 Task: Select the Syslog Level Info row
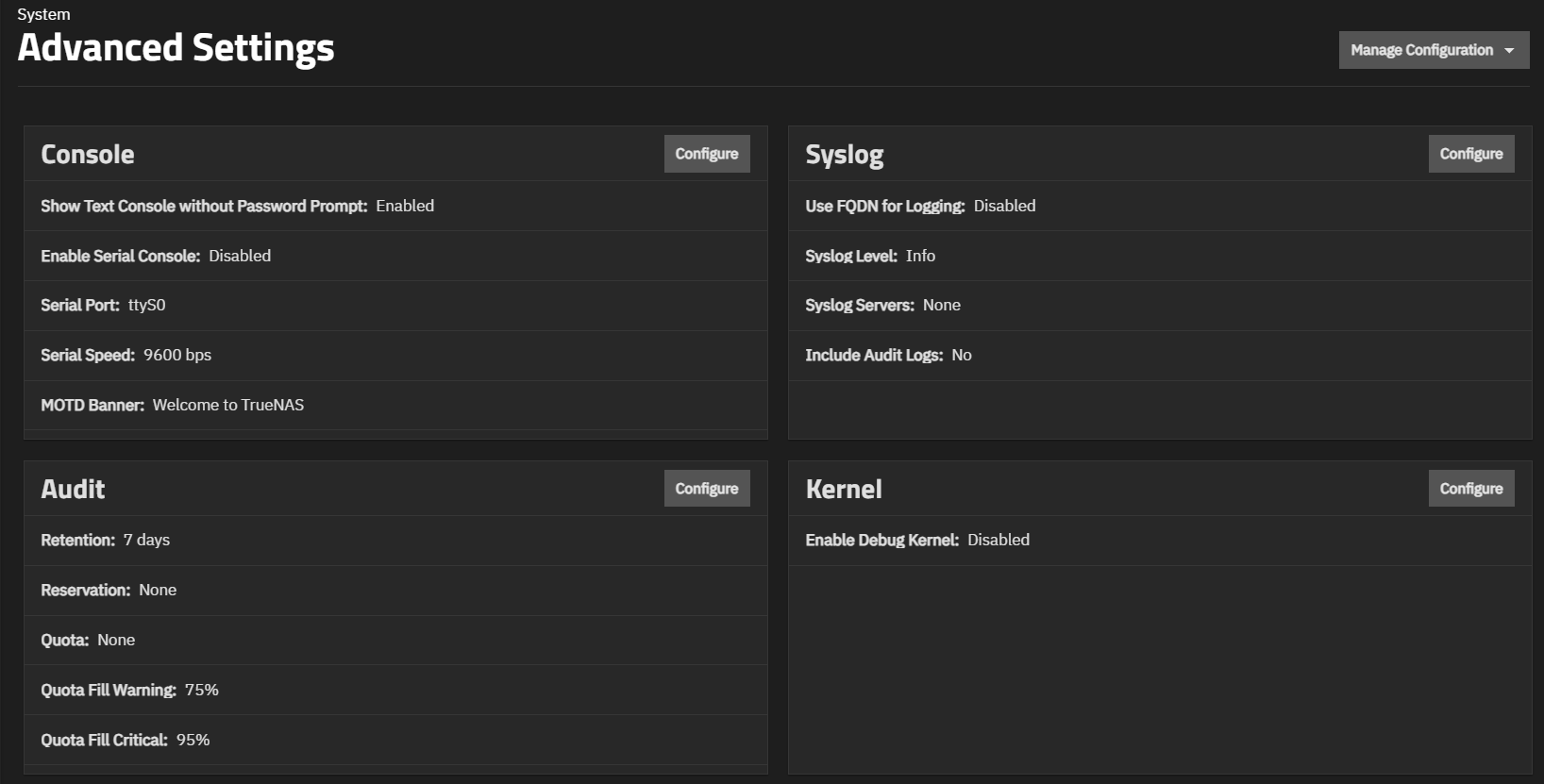(x=869, y=256)
